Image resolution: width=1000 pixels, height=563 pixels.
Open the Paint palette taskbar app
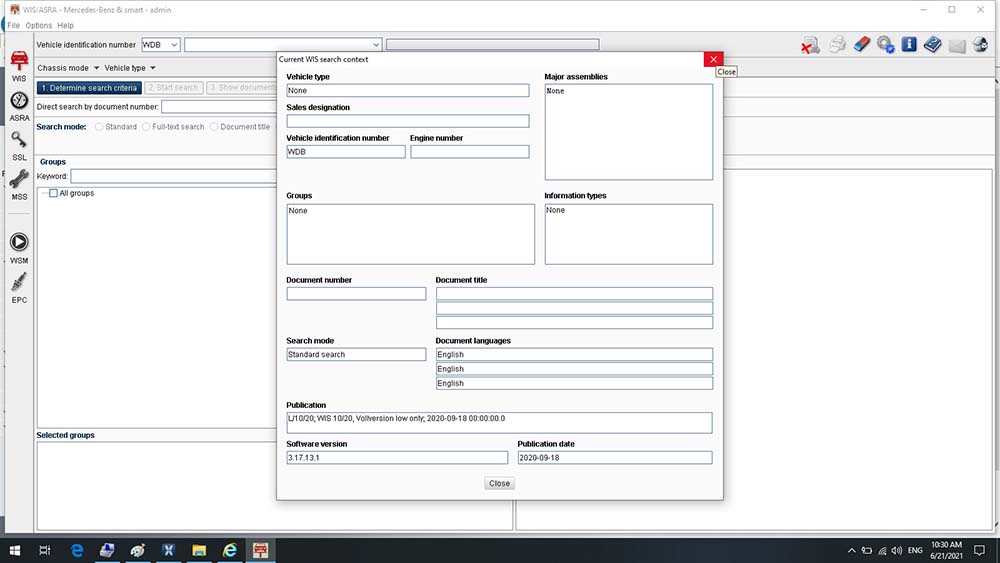click(138, 550)
